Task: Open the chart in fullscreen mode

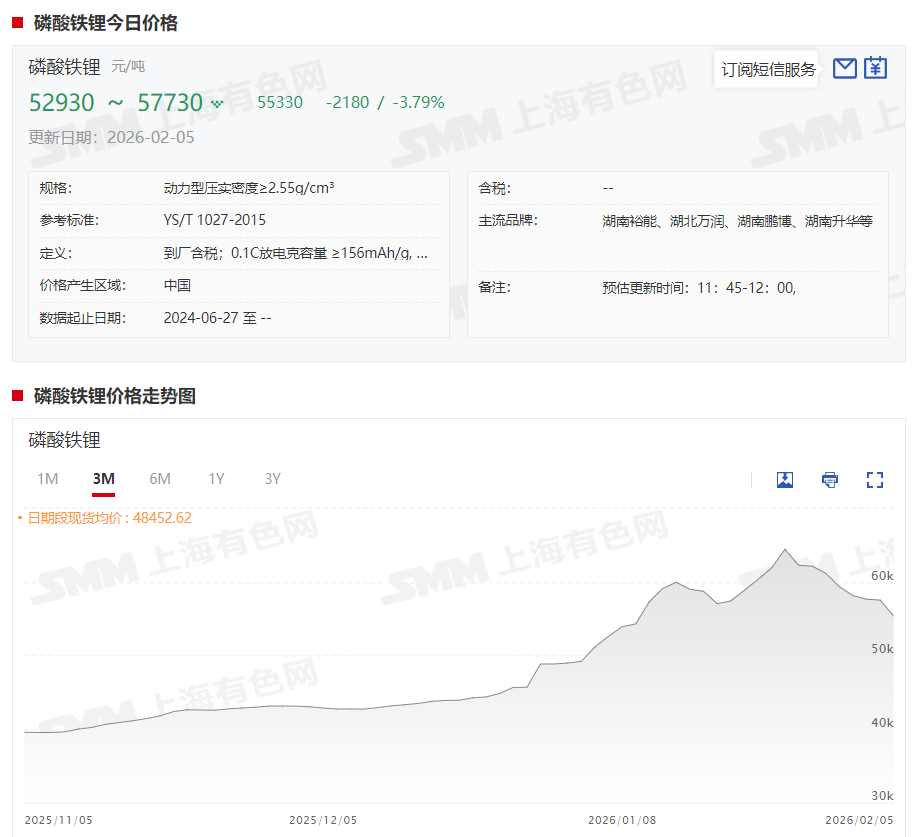Action: [875, 479]
